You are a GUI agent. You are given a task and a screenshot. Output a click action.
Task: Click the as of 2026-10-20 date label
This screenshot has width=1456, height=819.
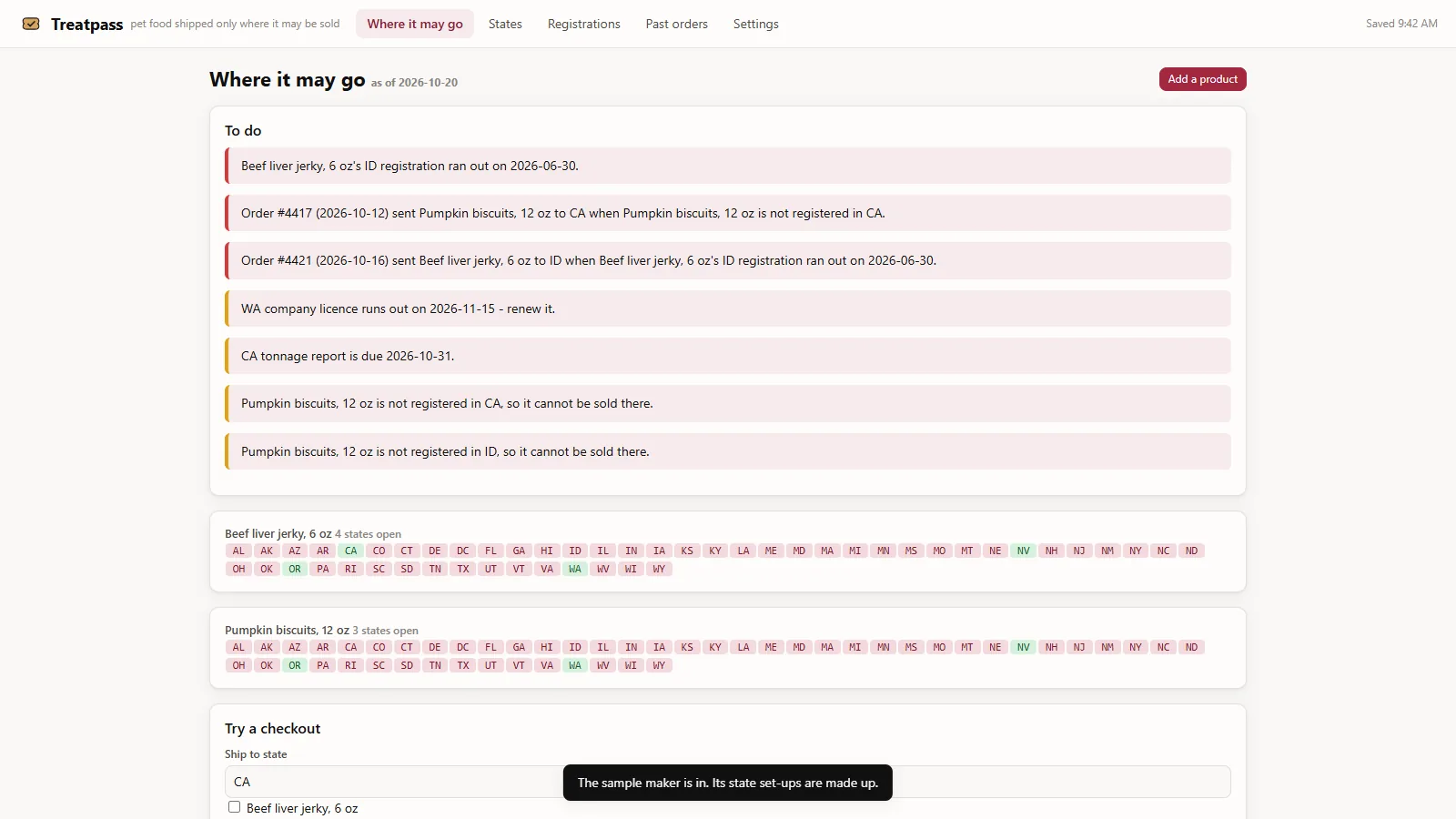coord(414,83)
